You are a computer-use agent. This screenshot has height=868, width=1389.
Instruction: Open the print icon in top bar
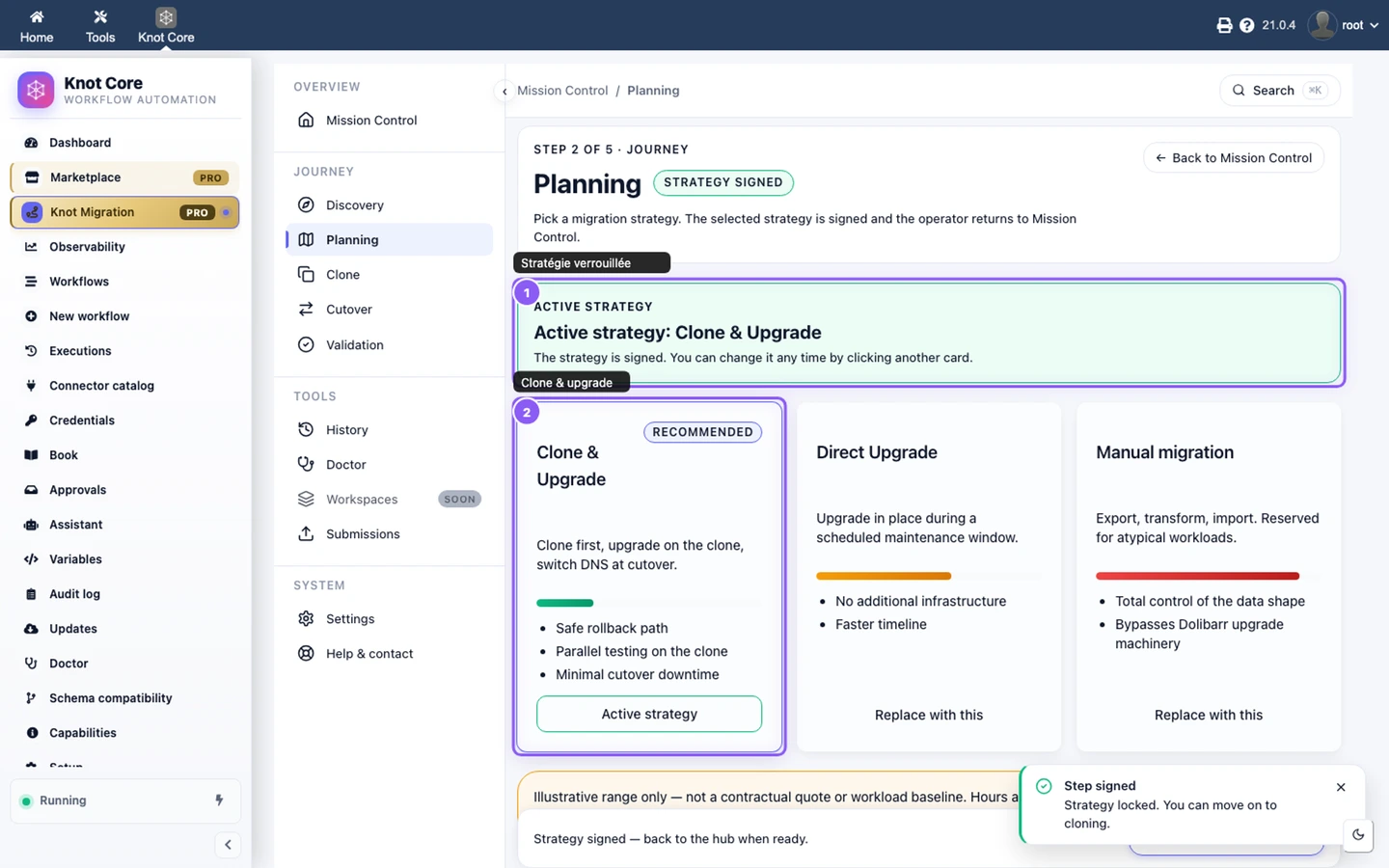1224,25
